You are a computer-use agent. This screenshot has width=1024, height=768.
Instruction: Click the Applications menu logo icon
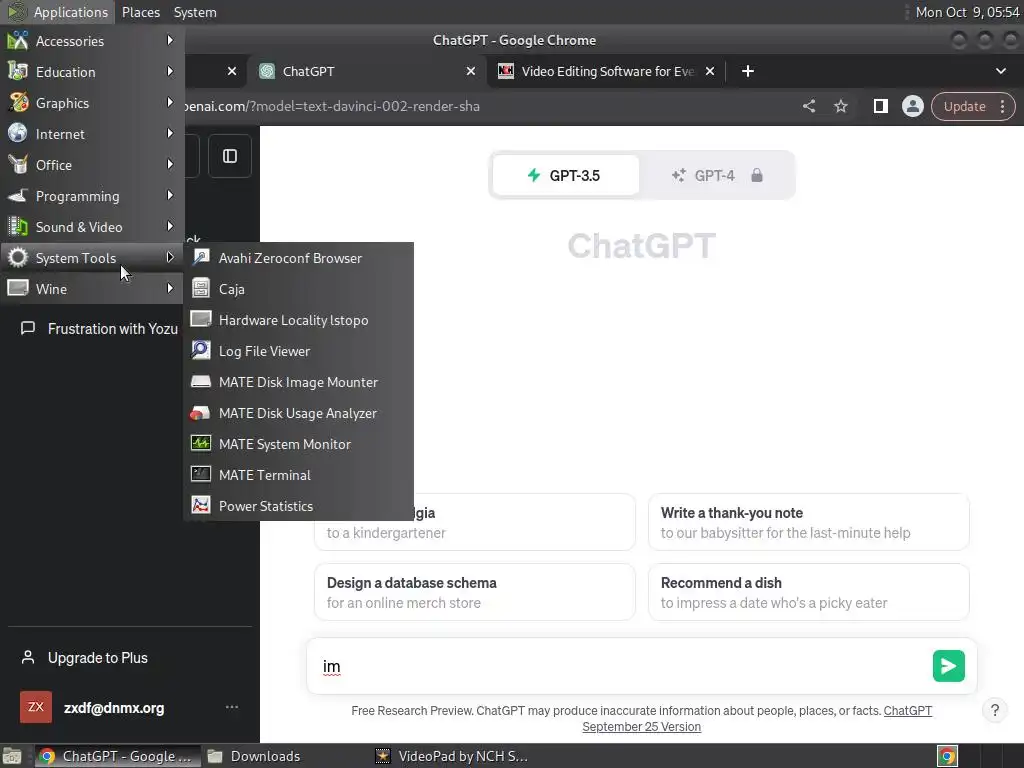tap(17, 12)
